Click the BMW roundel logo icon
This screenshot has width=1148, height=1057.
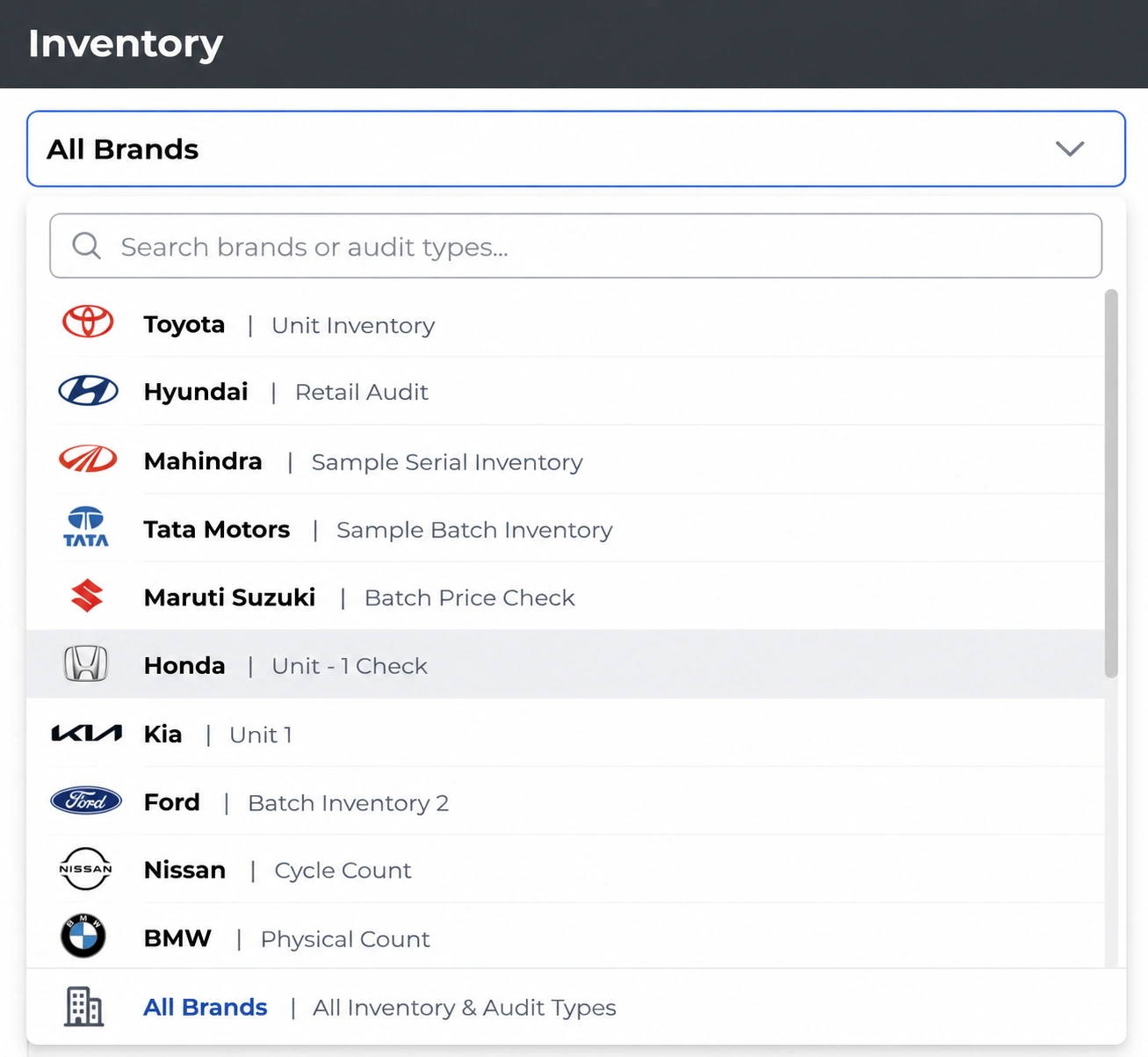[x=83, y=937]
